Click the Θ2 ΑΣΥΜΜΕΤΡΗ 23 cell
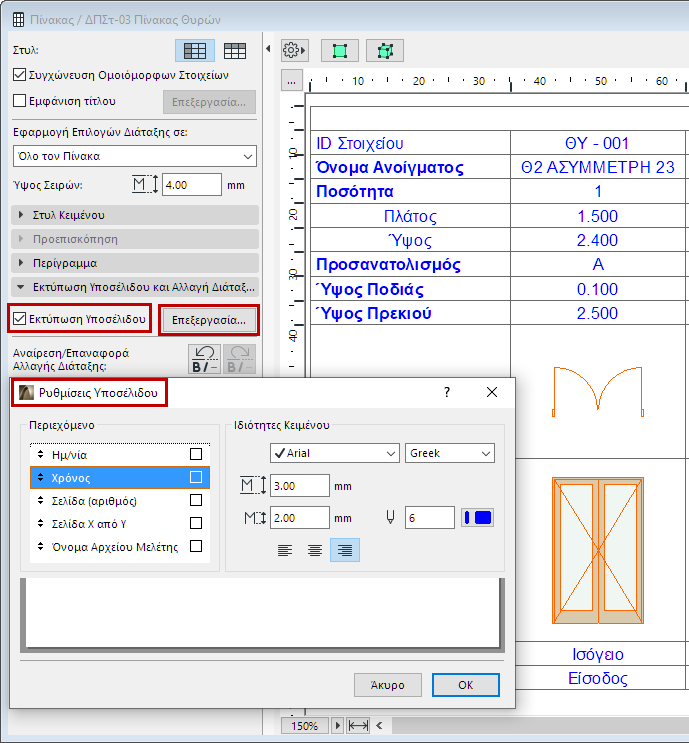The image size is (689, 743). pos(597,167)
